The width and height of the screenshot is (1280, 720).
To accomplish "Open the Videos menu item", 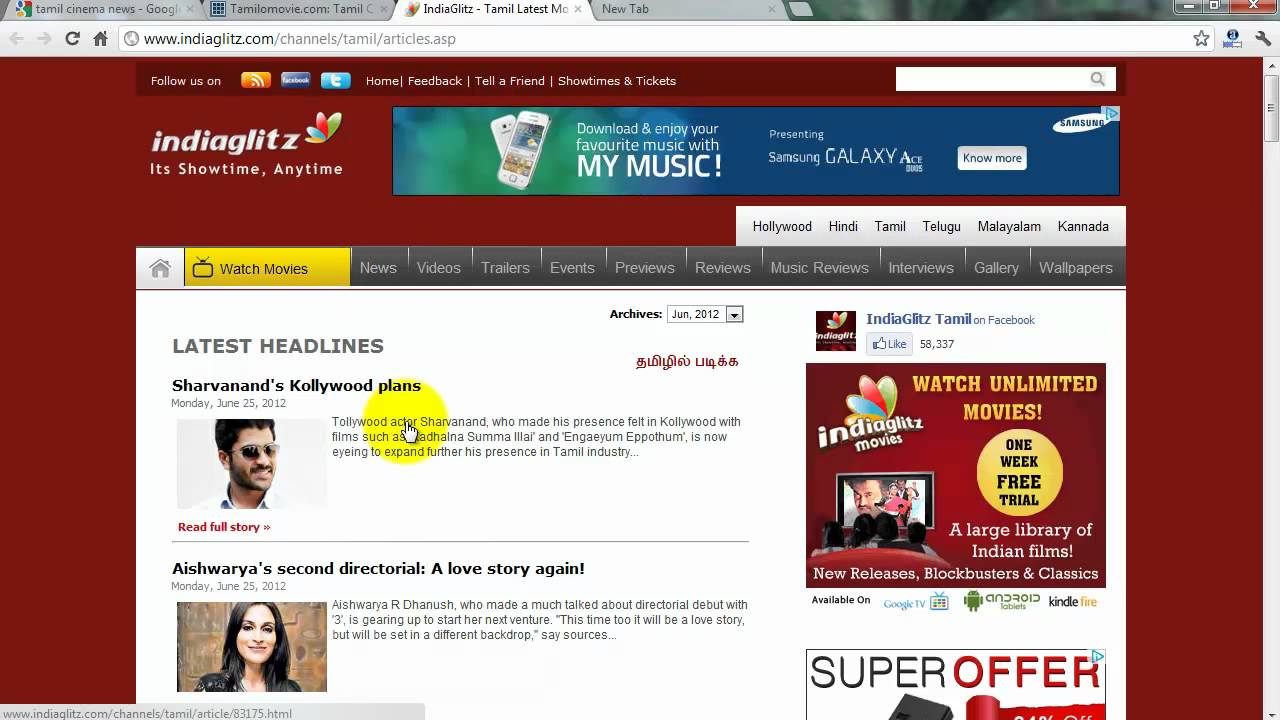I will tap(439, 268).
